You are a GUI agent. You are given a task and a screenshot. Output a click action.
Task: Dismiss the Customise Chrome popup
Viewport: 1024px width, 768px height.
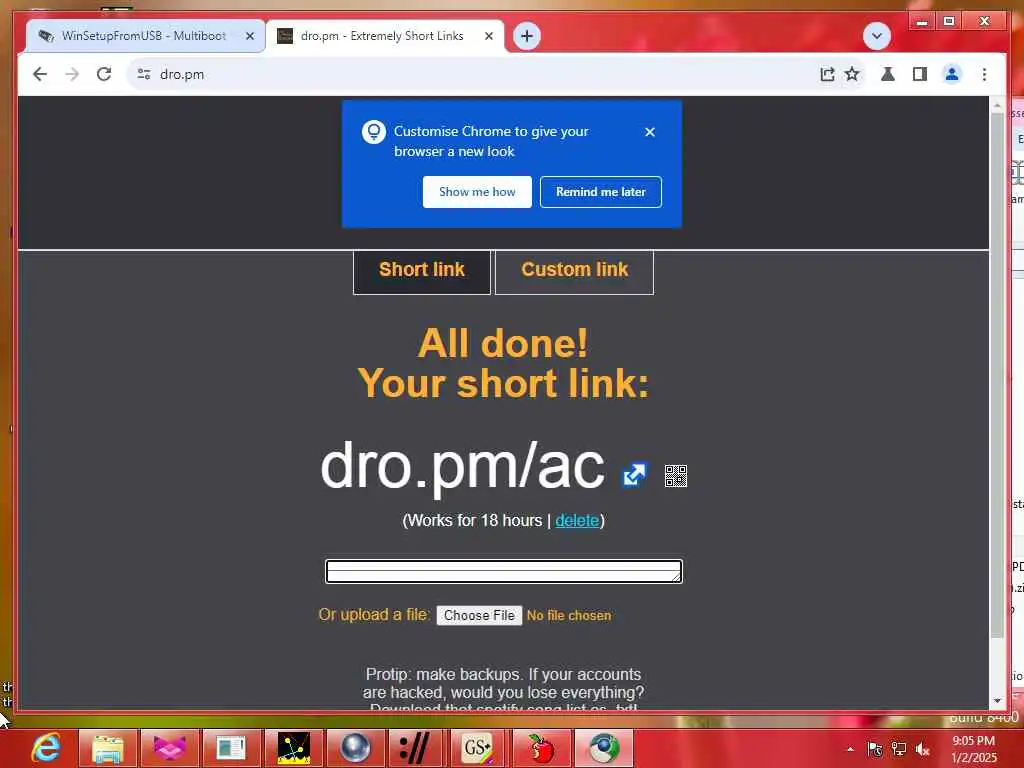(x=650, y=132)
